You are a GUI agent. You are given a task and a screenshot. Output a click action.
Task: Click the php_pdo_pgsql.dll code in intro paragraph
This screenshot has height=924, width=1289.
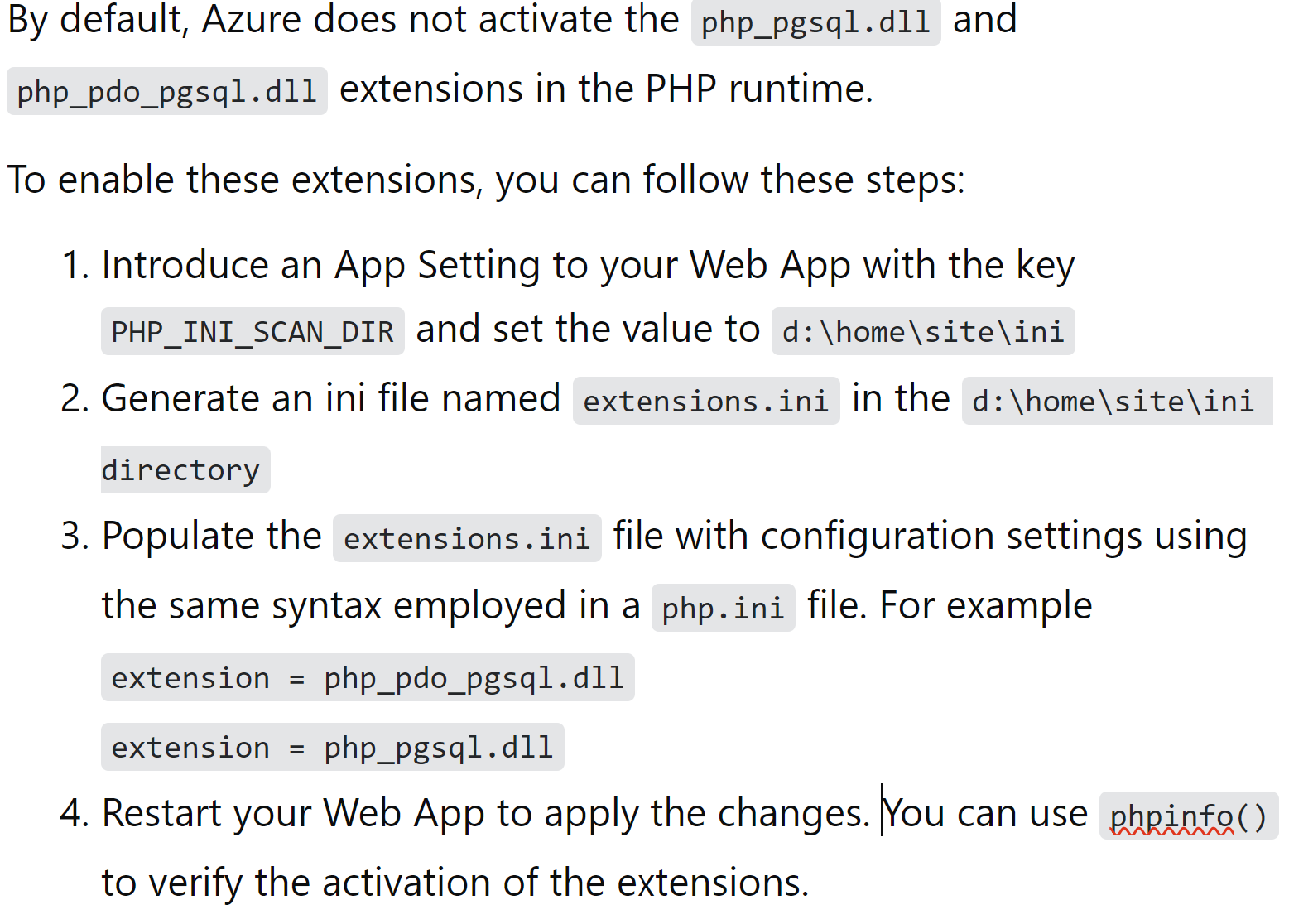coord(167,91)
